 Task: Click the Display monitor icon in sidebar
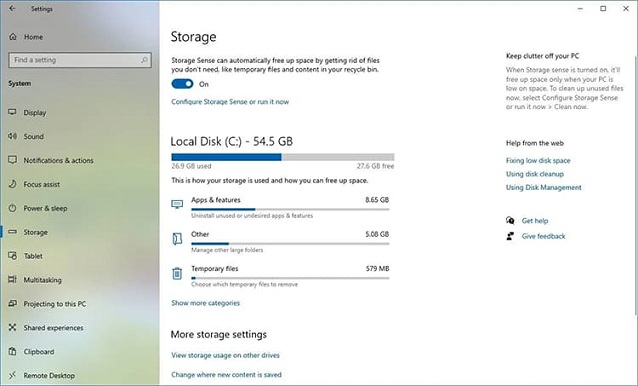tap(13, 112)
